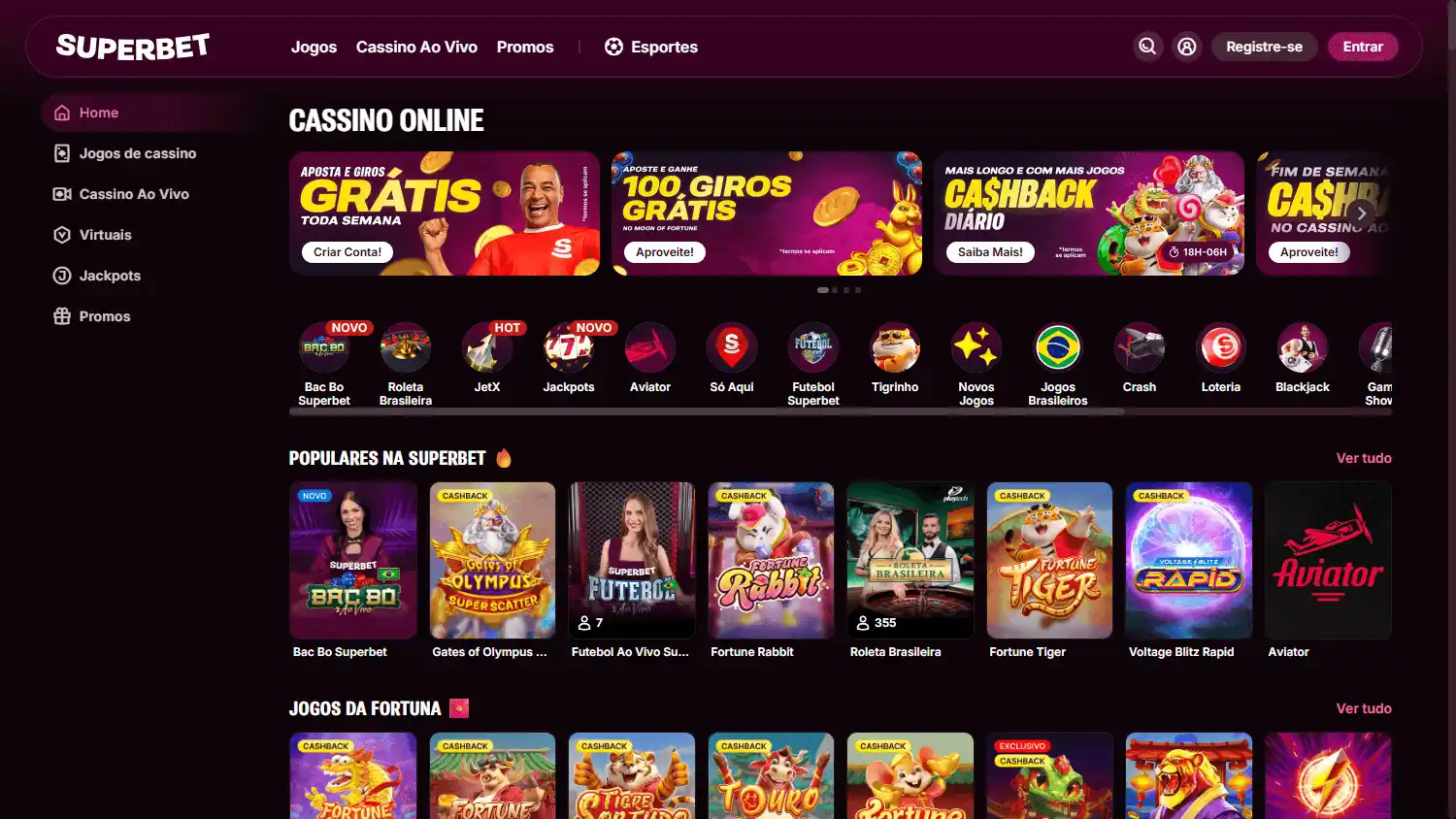The width and height of the screenshot is (1456, 819).
Task: Open the user account icon
Action: click(1186, 47)
